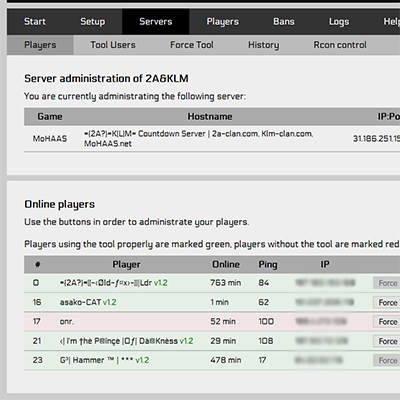This screenshot has width=400, height=400.
Task: Click player slot number 21
Action: (x=37, y=341)
